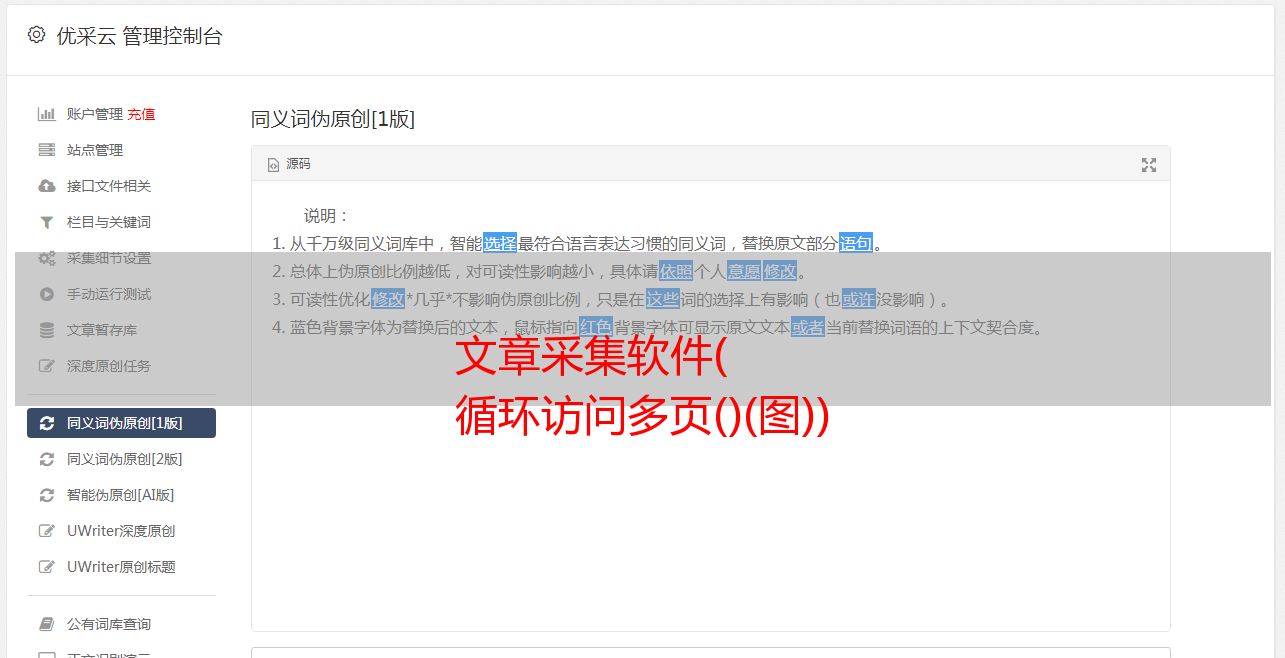Open 接口文件相关 cloud upload icon

46,186
